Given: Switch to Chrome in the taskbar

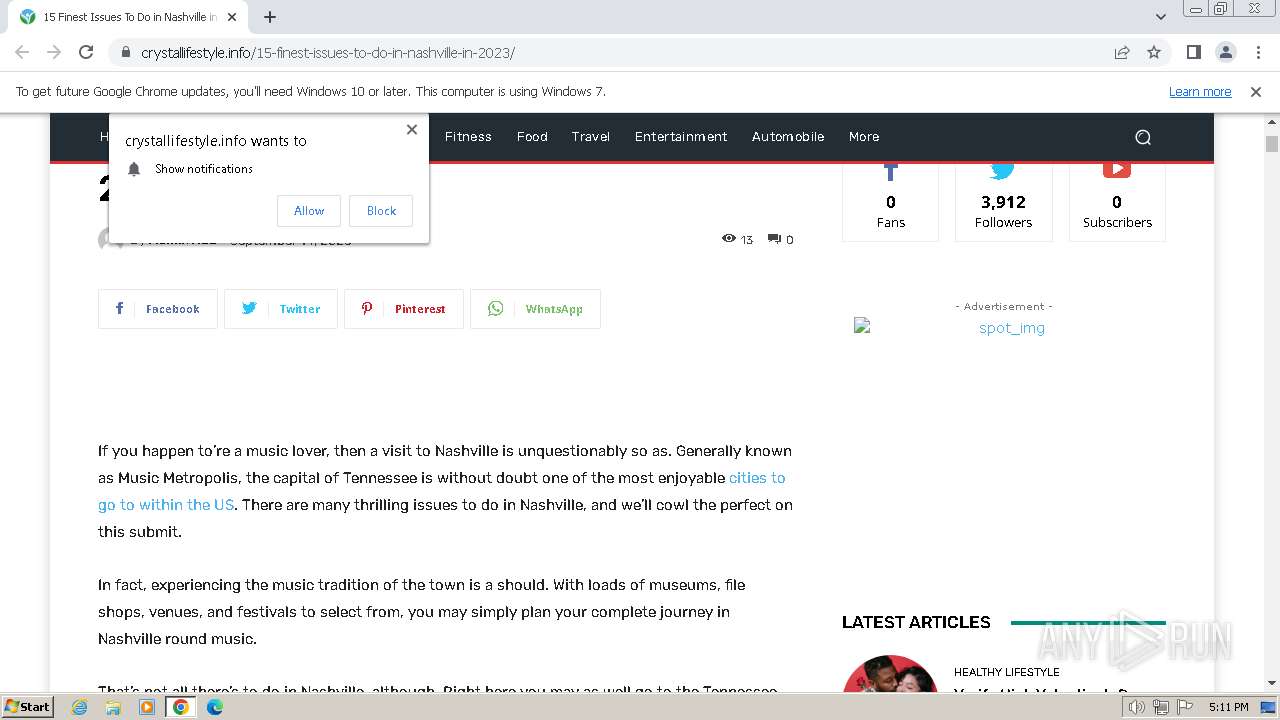Looking at the screenshot, I should (x=181, y=707).
